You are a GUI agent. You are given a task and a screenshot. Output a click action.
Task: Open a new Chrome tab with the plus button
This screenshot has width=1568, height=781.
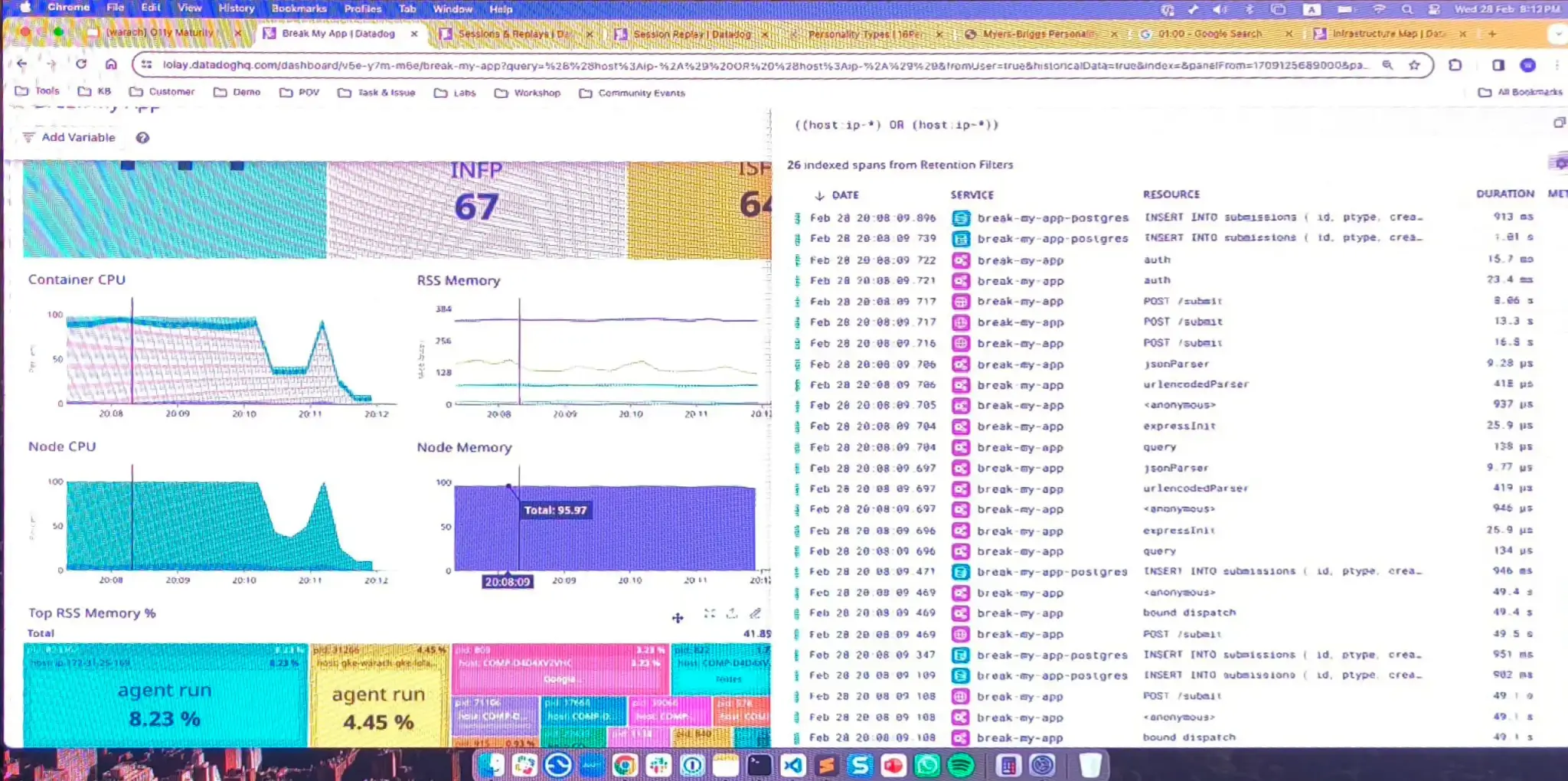(x=1492, y=34)
